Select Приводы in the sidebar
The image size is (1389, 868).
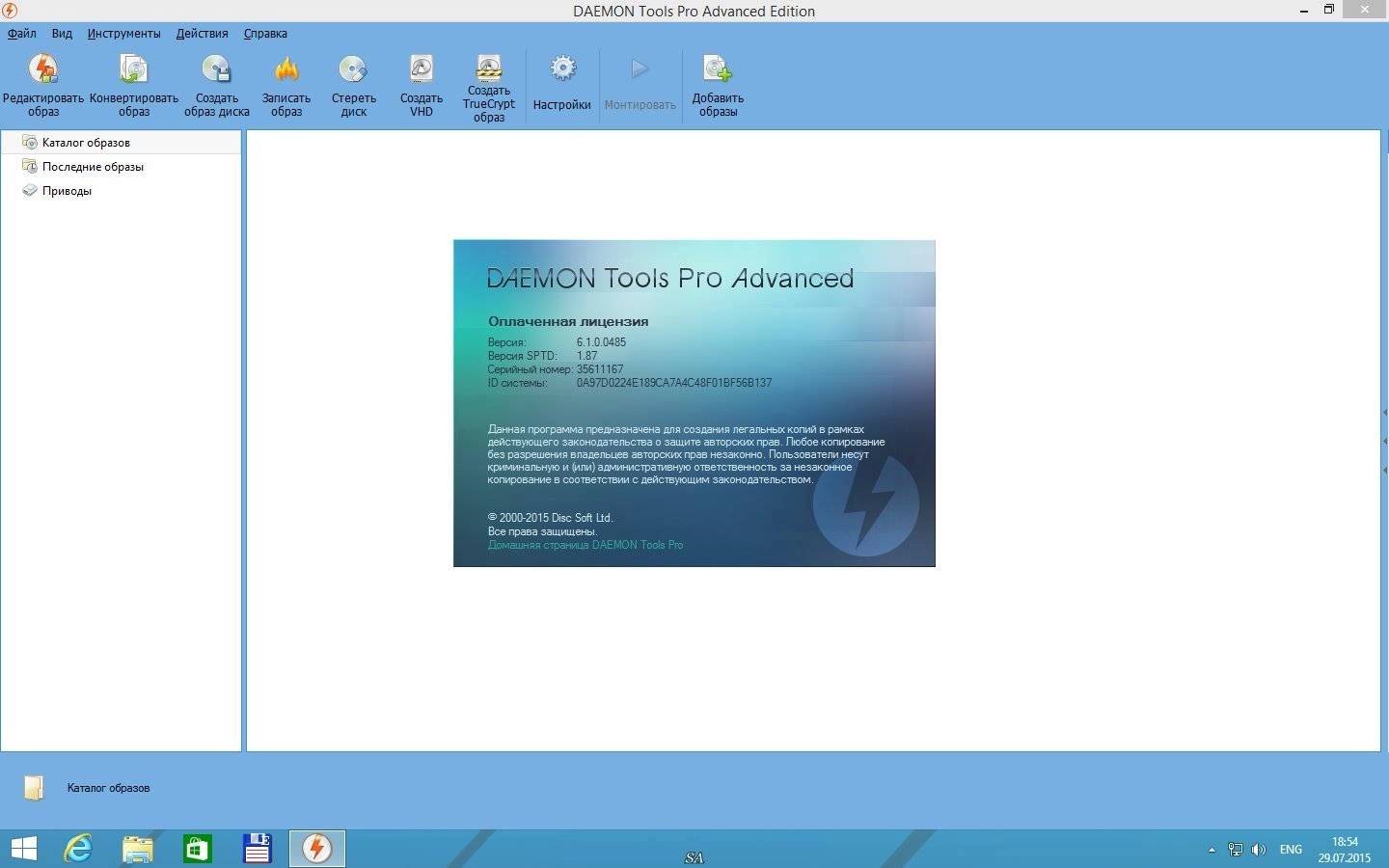[x=121, y=191]
